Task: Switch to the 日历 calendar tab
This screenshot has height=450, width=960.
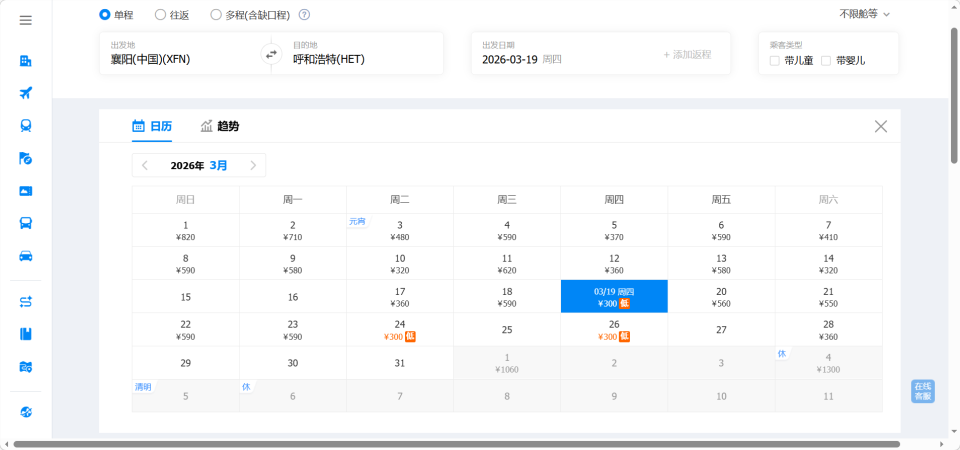Action: click(152, 127)
